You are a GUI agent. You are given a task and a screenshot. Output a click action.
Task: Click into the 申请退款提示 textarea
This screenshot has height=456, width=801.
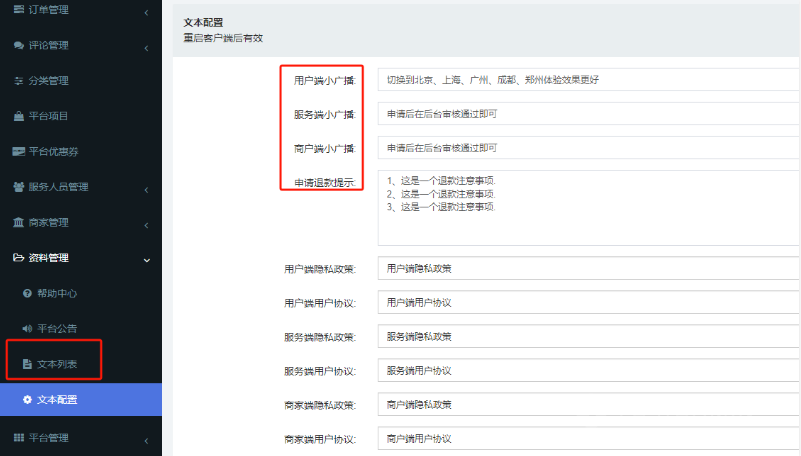pos(588,207)
